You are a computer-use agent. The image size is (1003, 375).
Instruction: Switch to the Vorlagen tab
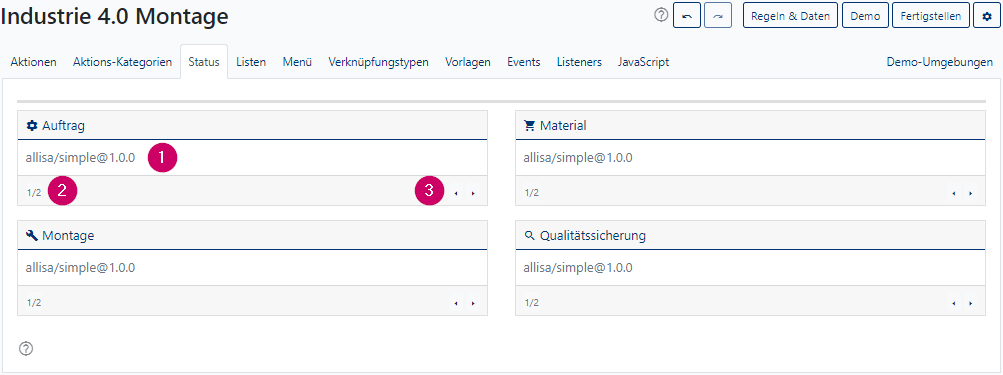468,62
